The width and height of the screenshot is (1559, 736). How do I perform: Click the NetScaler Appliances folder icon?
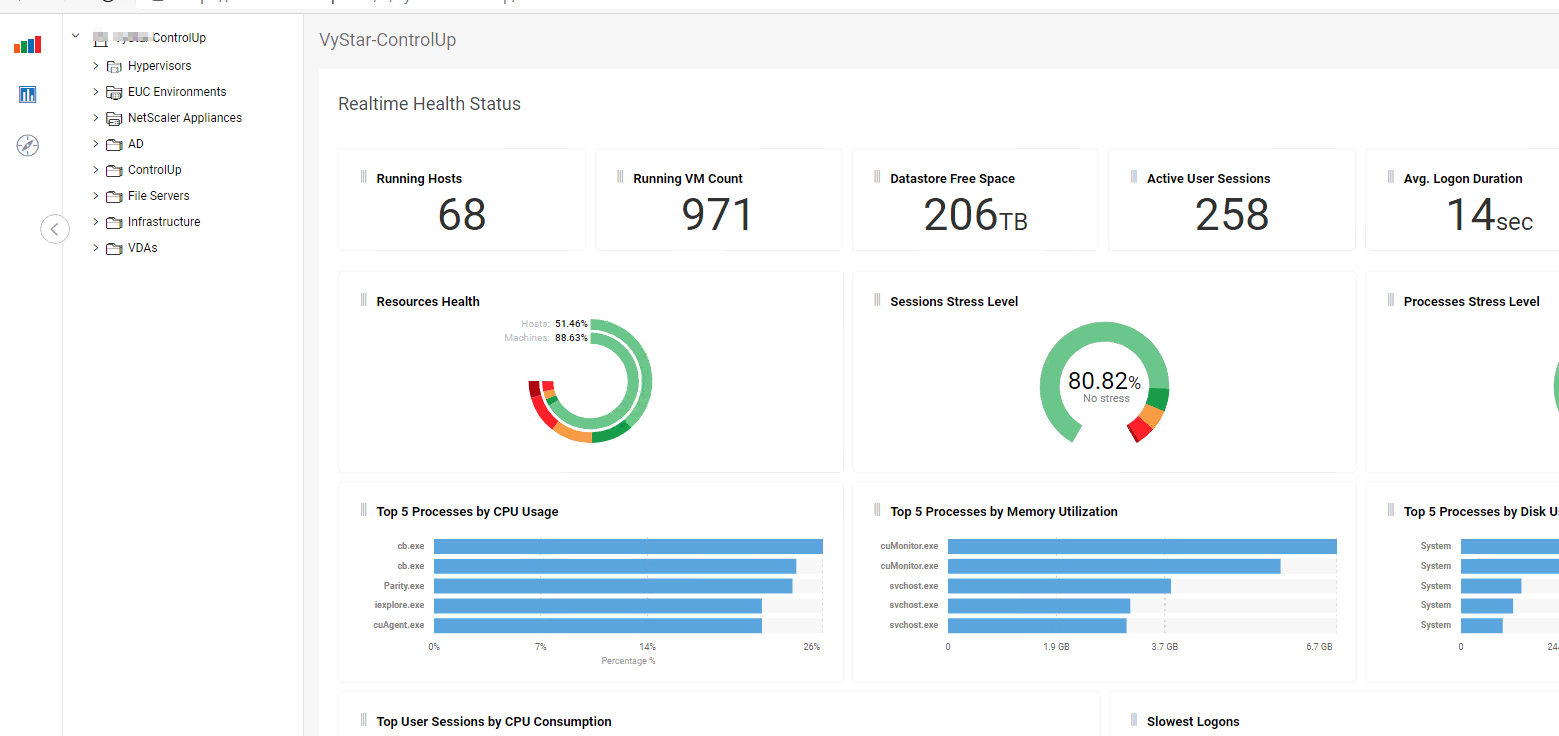[x=114, y=118]
